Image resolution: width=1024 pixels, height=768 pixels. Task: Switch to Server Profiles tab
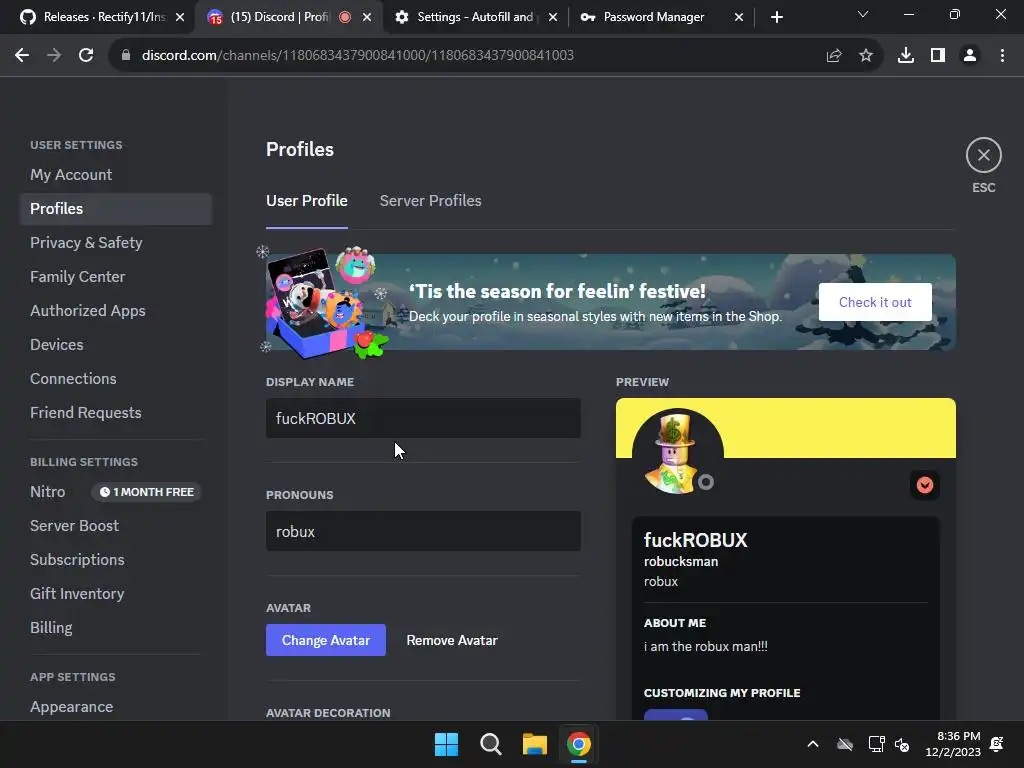tap(430, 201)
